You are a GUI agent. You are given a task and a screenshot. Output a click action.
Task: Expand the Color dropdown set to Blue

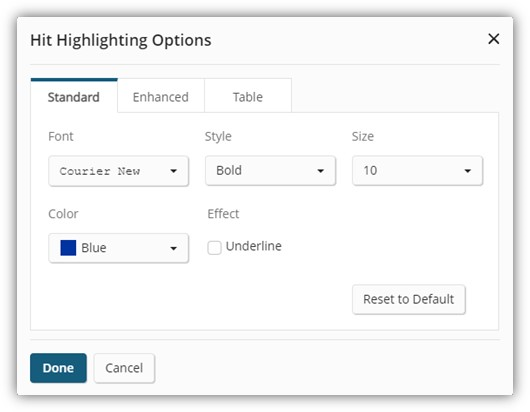point(118,248)
